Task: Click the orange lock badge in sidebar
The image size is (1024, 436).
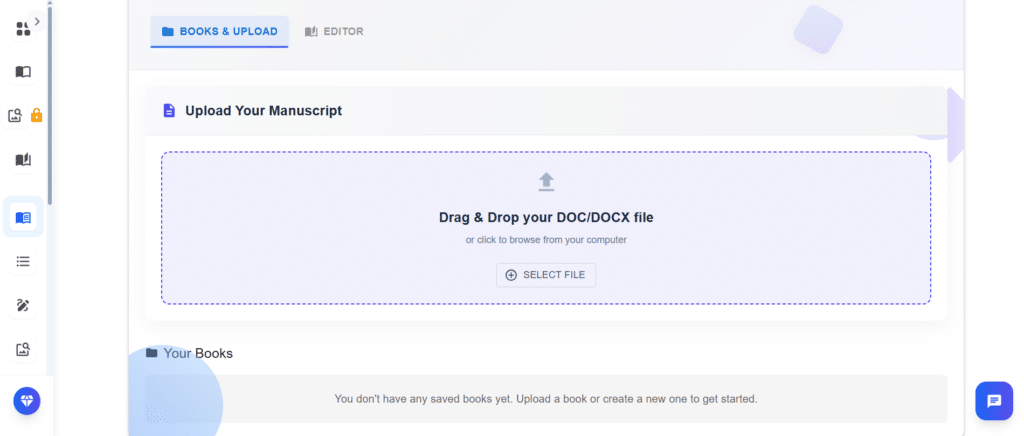Action: coord(36,116)
